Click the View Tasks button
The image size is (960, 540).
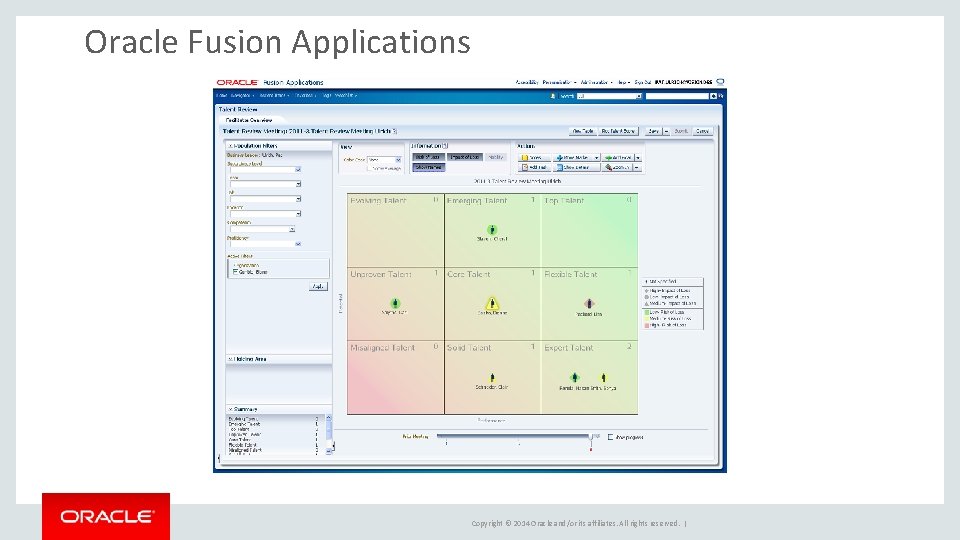click(583, 131)
